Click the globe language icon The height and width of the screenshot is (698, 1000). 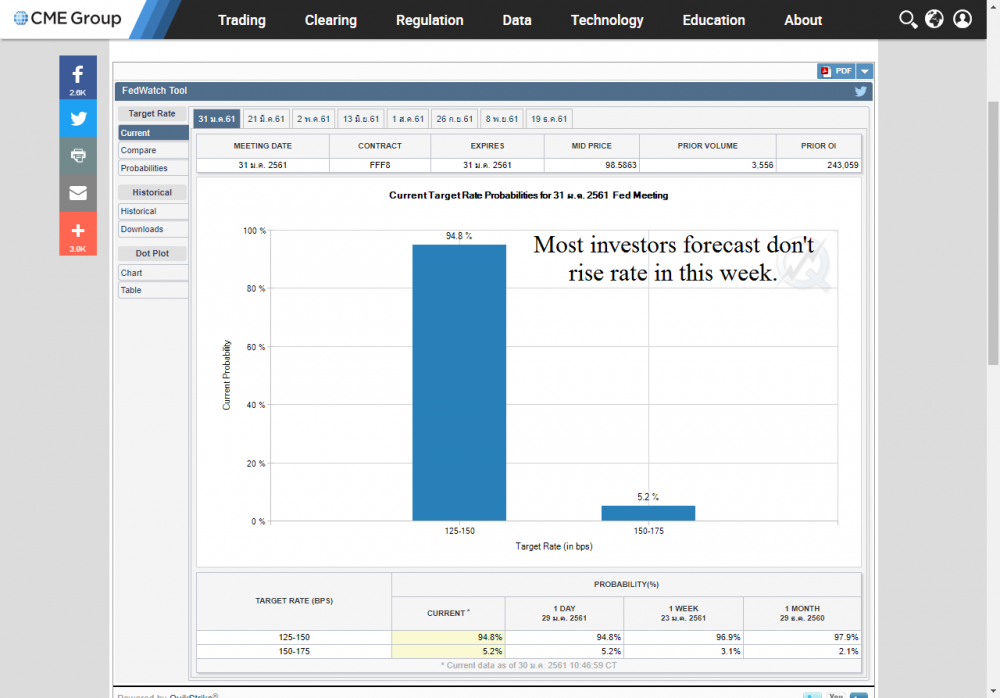[935, 20]
